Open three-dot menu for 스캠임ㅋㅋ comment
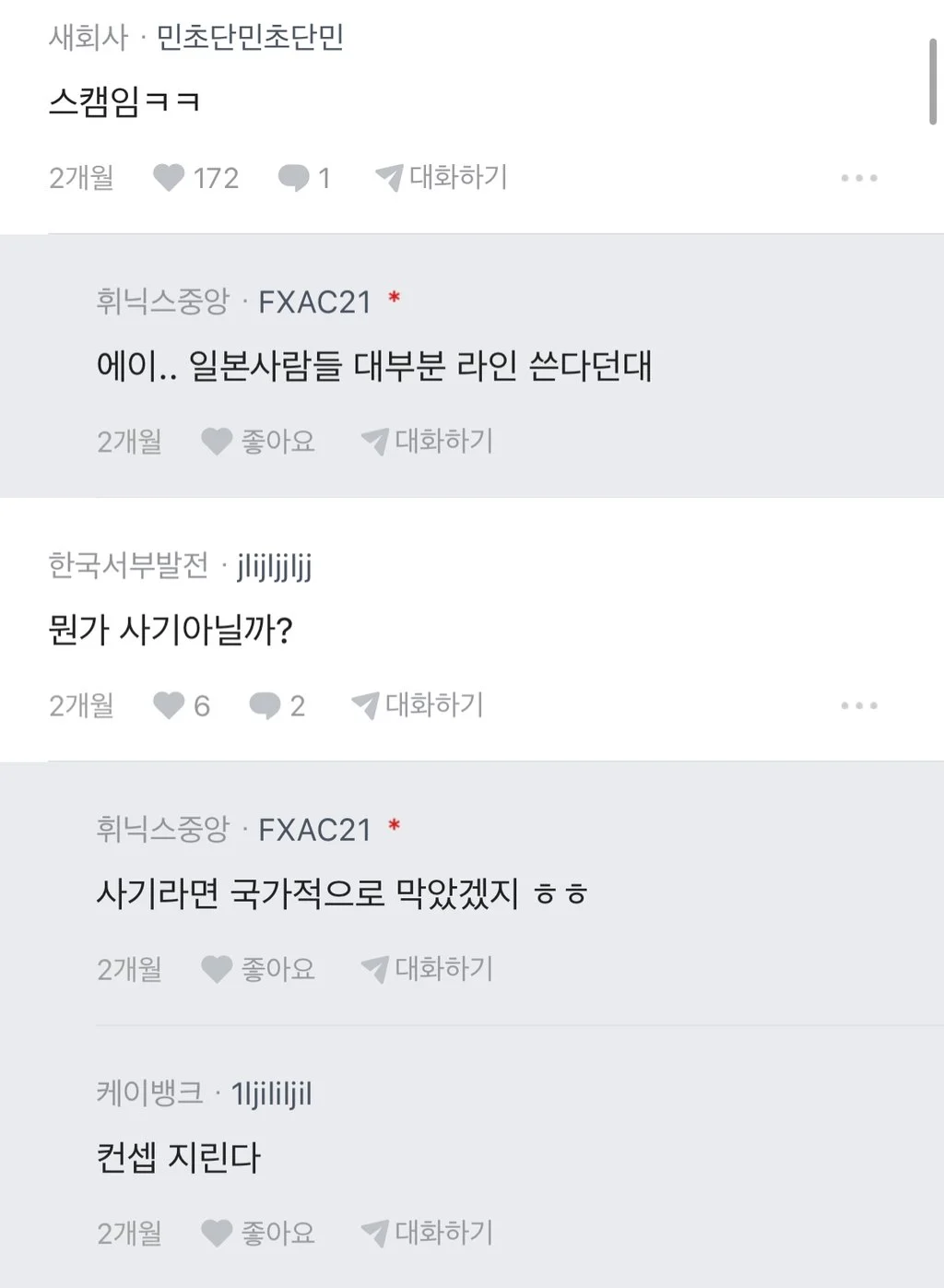This screenshot has height=1288, width=944. [858, 178]
